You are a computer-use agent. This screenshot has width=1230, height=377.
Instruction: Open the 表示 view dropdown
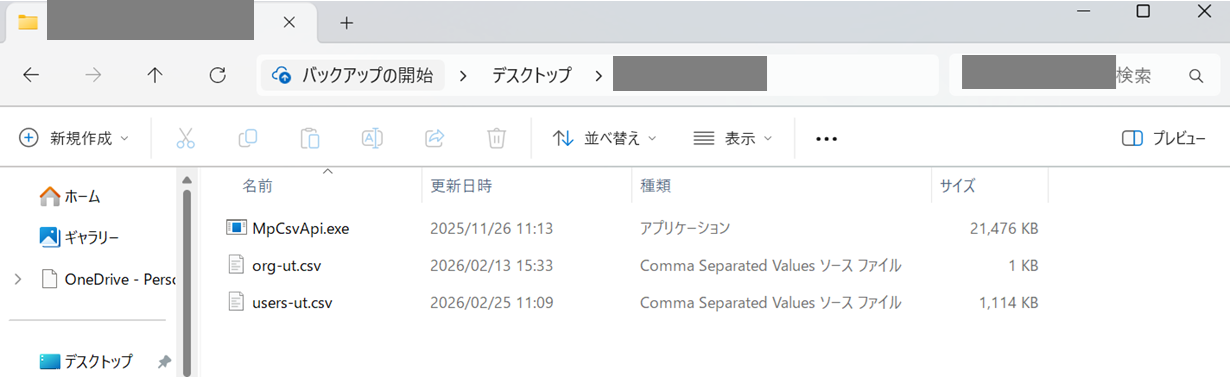[x=734, y=138]
